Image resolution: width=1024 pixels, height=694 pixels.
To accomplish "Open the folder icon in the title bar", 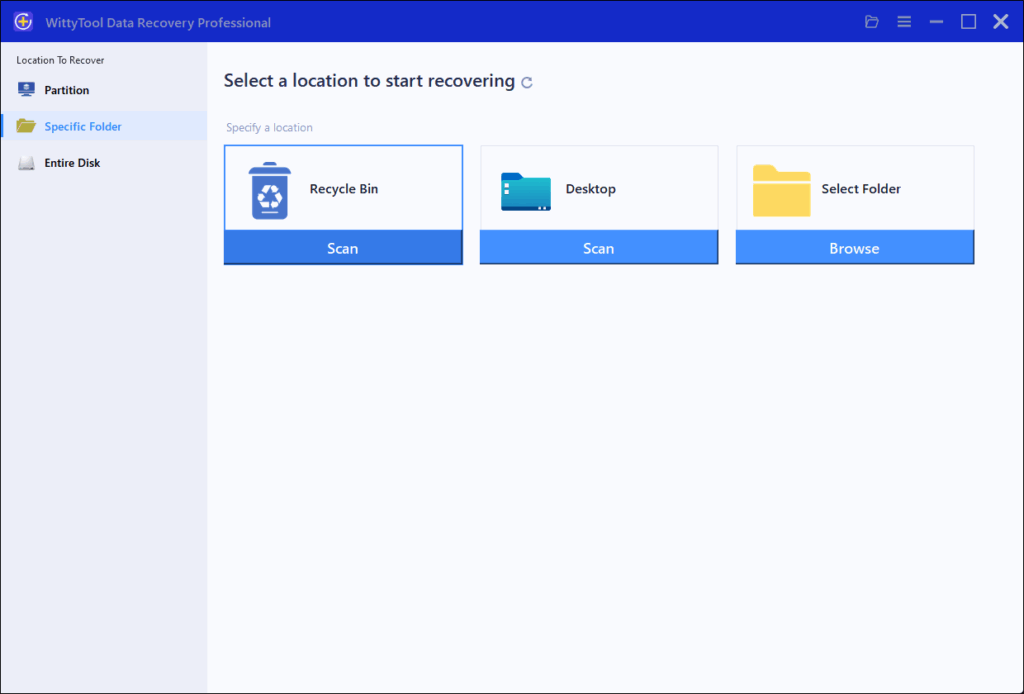I will click(x=872, y=22).
